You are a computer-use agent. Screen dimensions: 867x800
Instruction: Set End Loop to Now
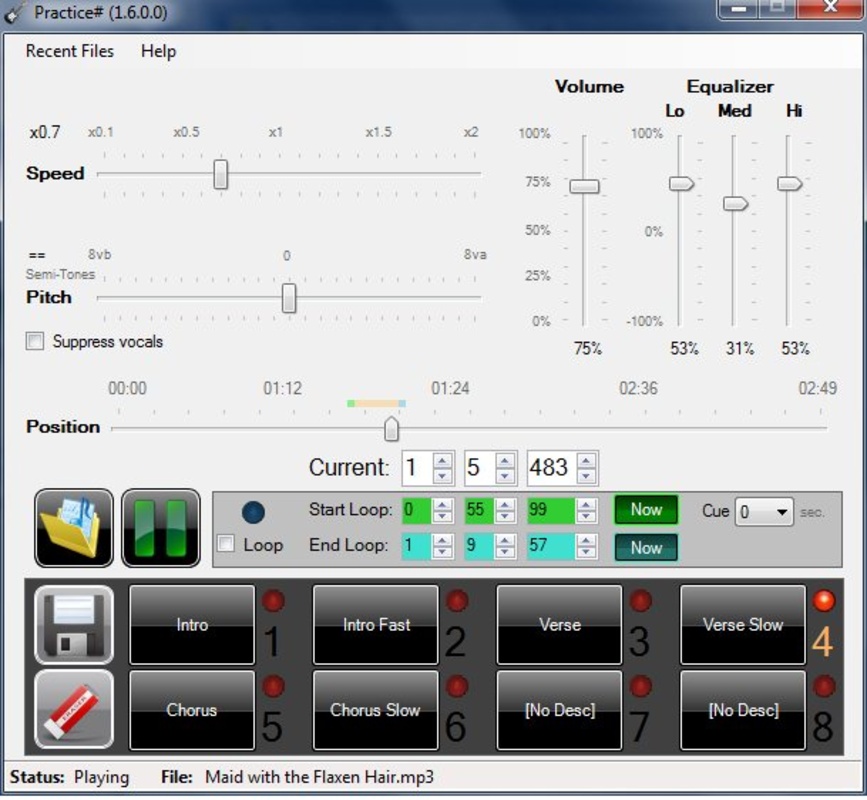pyautogui.click(x=646, y=547)
